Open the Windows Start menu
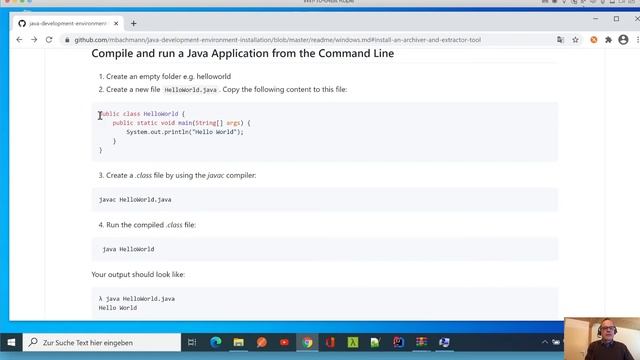 point(11,342)
